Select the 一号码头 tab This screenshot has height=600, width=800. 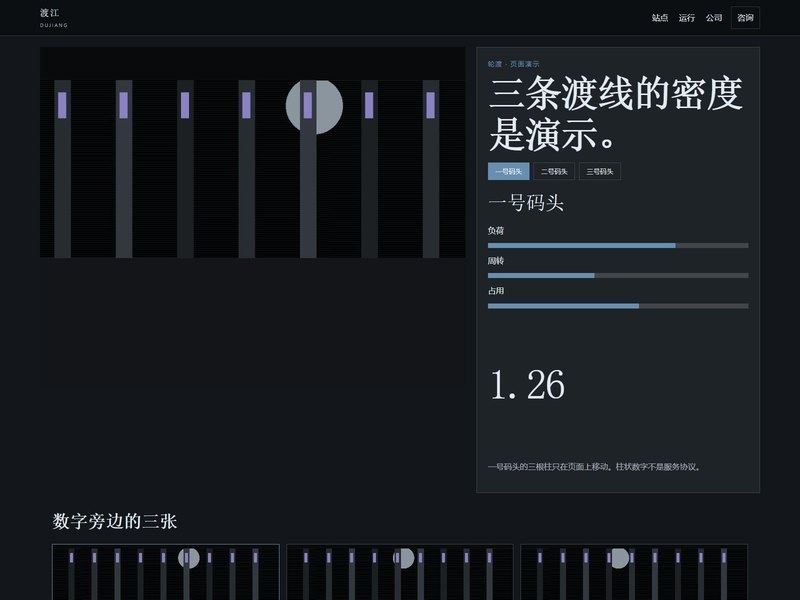(509, 171)
